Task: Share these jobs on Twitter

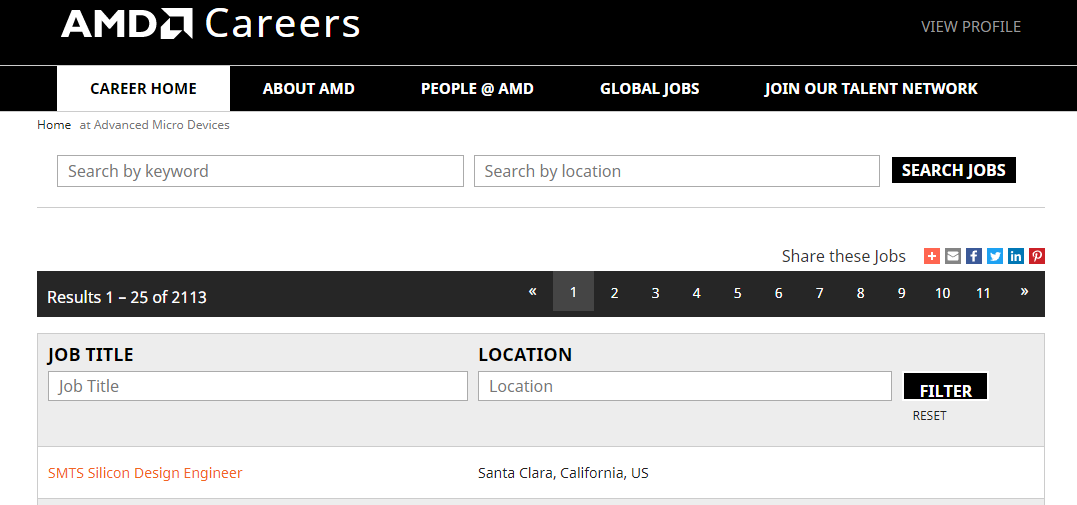Action: [x=995, y=256]
